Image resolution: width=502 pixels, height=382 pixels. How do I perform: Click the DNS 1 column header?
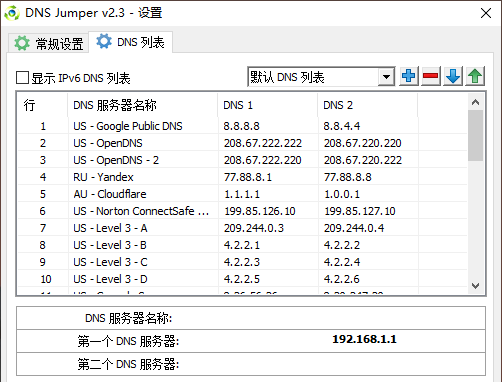coord(268,105)
